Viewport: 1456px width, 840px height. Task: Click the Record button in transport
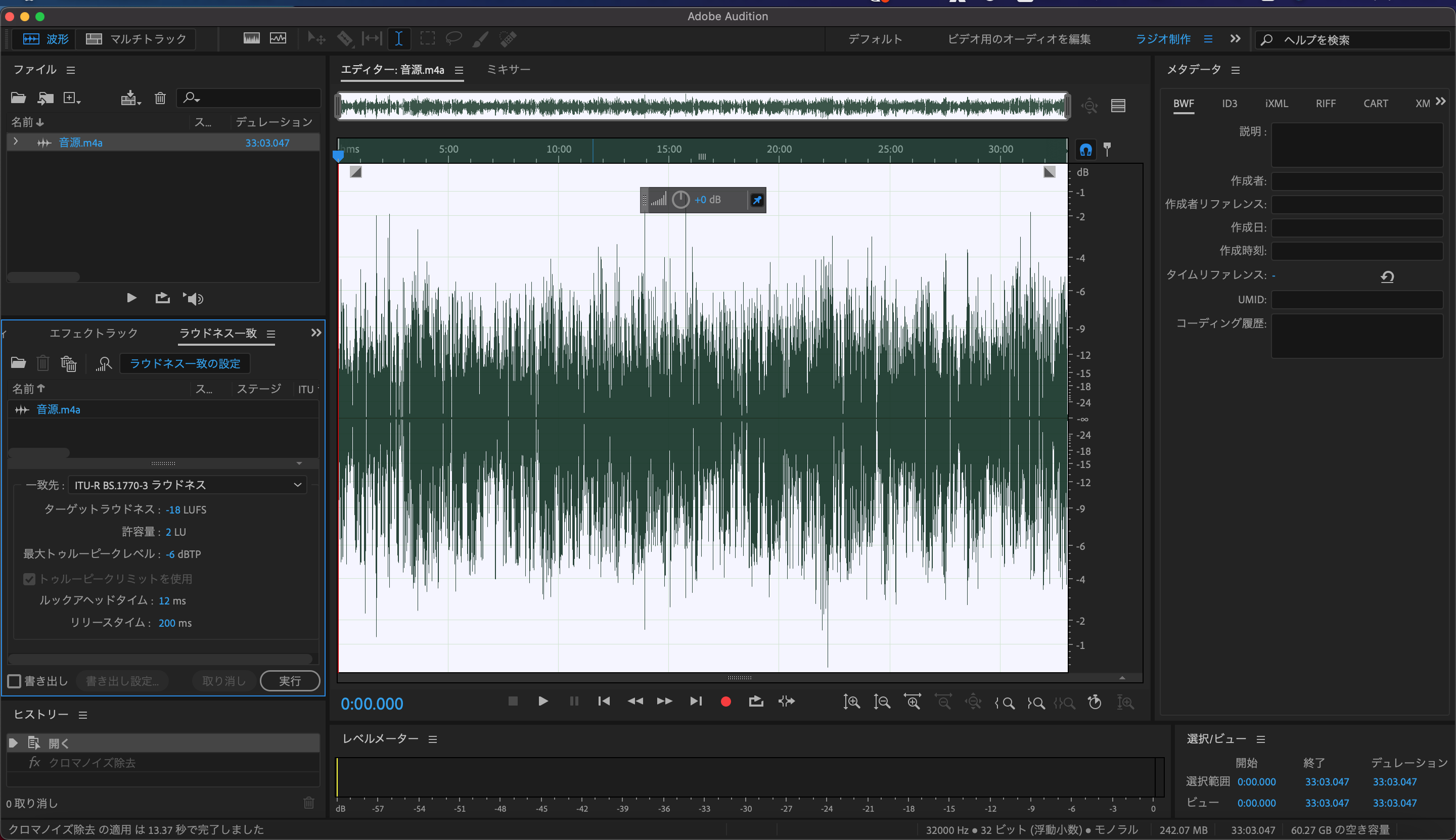(x=725, y=702)
